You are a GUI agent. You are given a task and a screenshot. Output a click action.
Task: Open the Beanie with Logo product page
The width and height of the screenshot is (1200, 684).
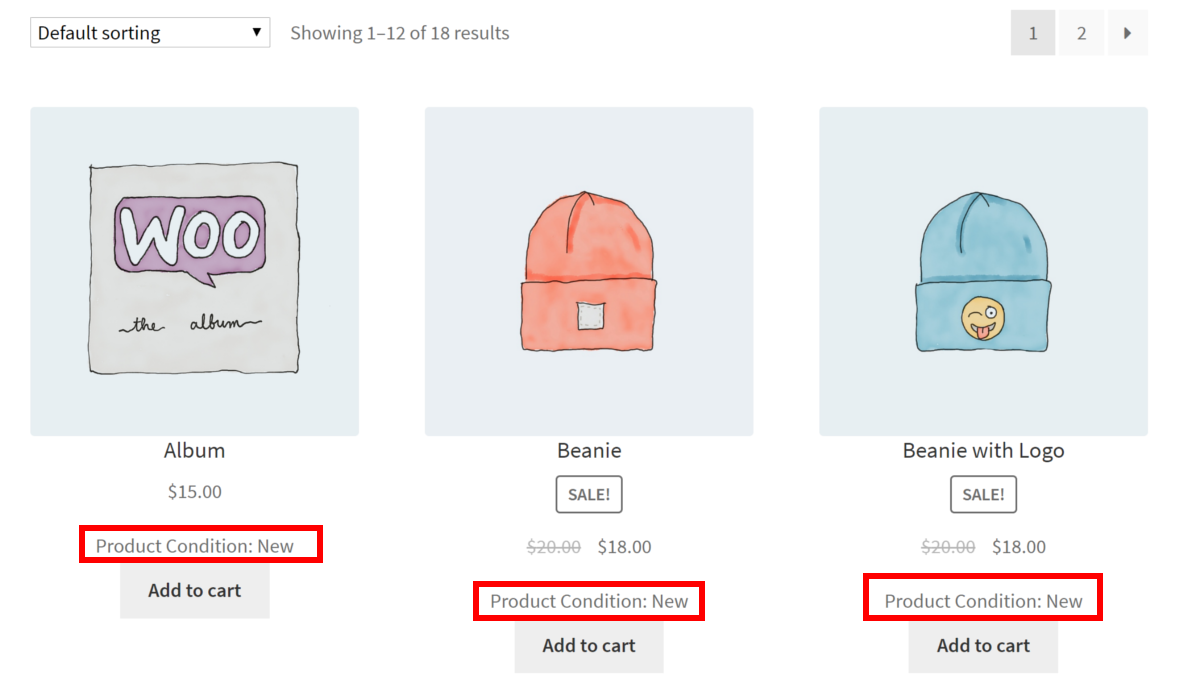coord(982,450)
